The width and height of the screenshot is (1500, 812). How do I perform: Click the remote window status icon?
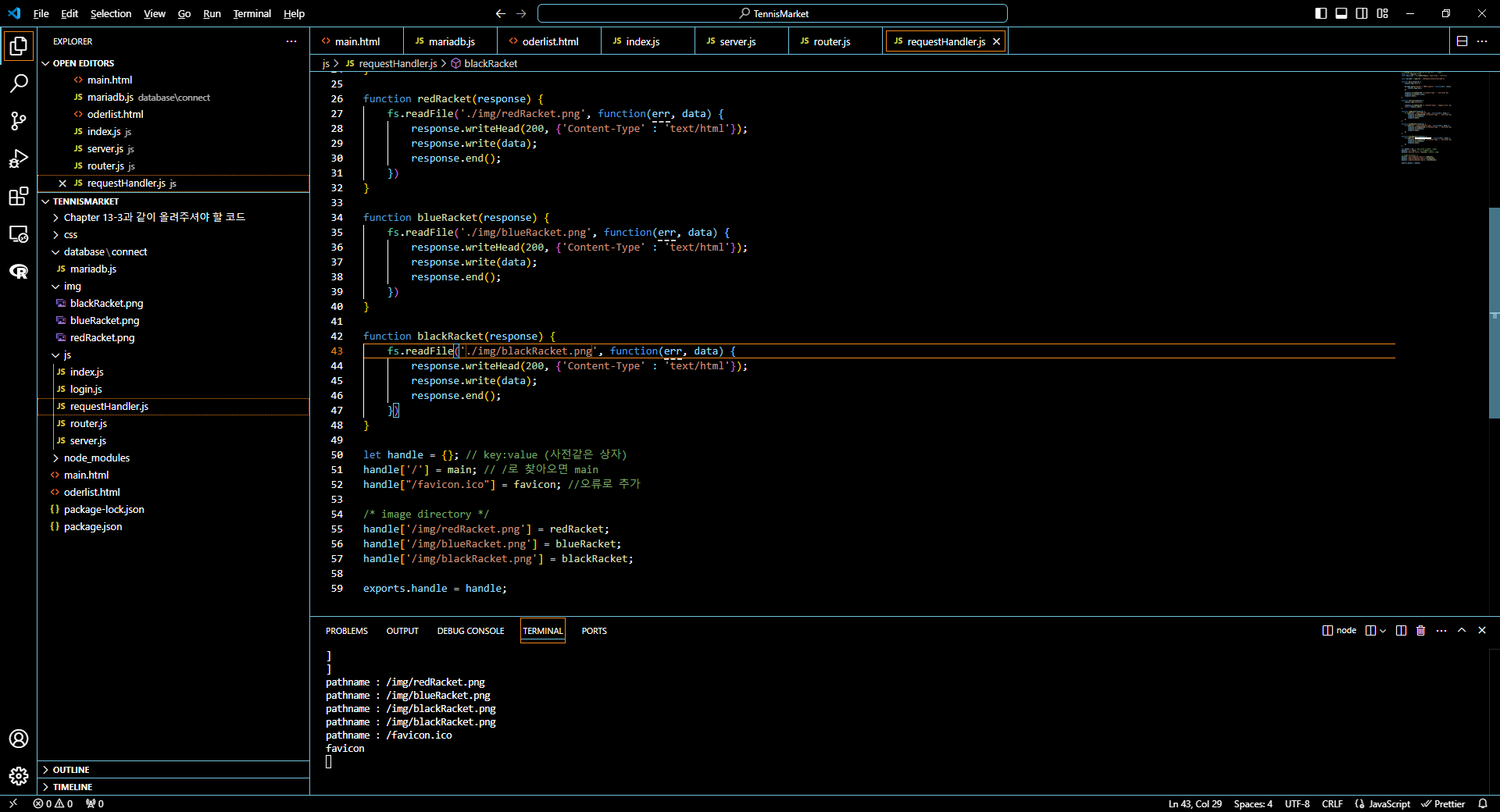(13, 803)
